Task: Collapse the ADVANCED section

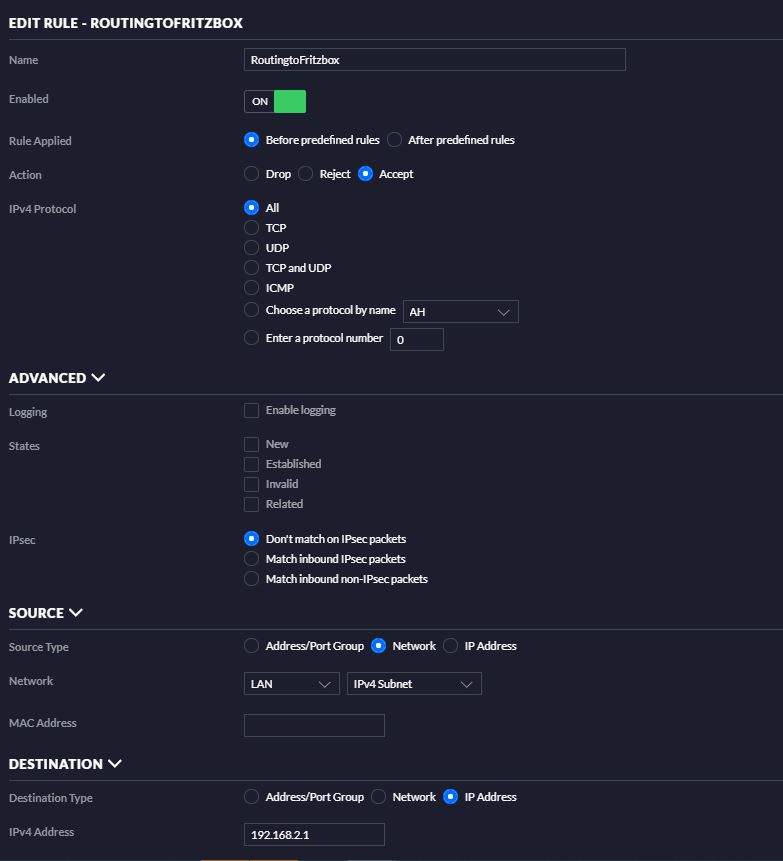Action: (57, 378)
